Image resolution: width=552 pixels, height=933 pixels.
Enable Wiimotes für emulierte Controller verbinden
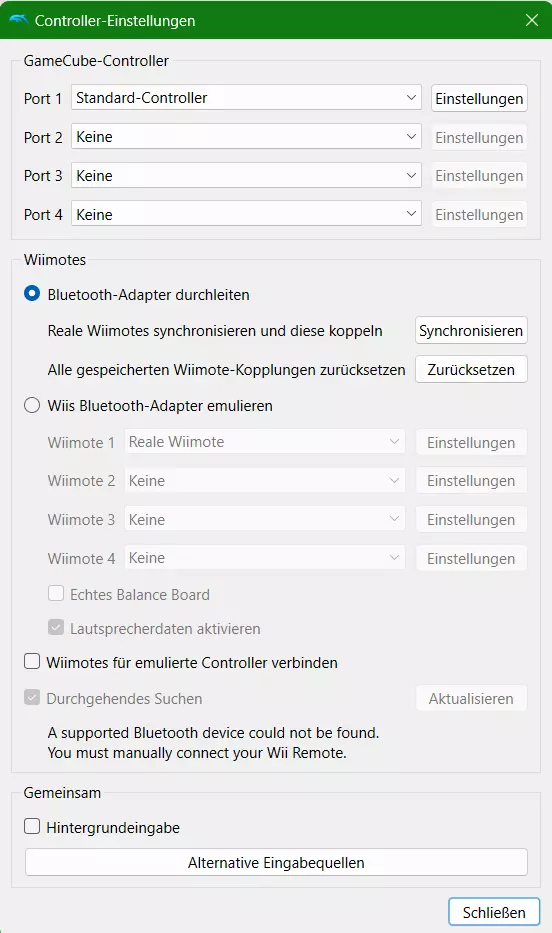pyautogui.click(x=32, y=662)
